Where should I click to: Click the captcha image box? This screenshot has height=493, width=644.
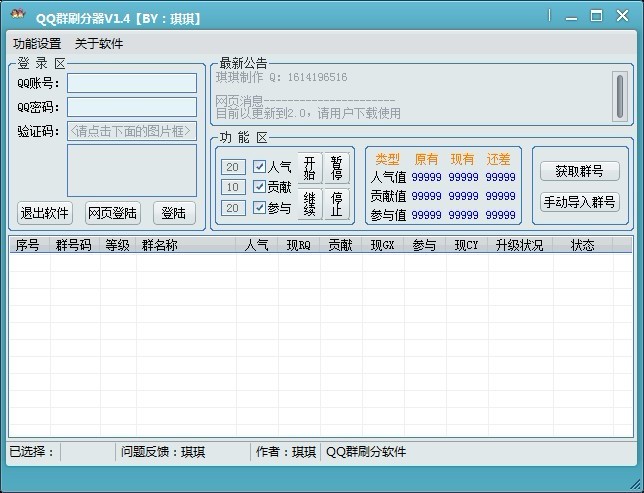[x=132, y=170]
